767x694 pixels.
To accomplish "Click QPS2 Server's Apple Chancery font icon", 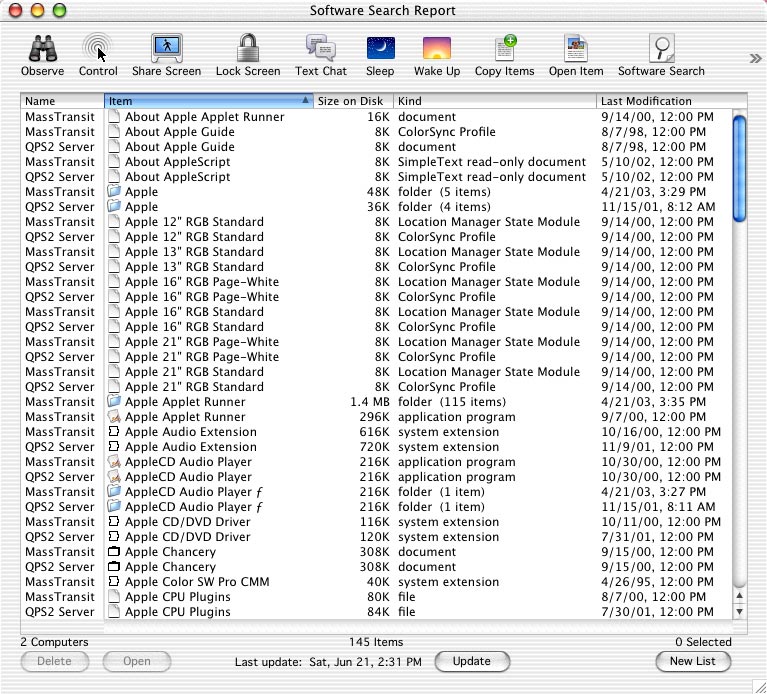I will click(x=113, y=566).
